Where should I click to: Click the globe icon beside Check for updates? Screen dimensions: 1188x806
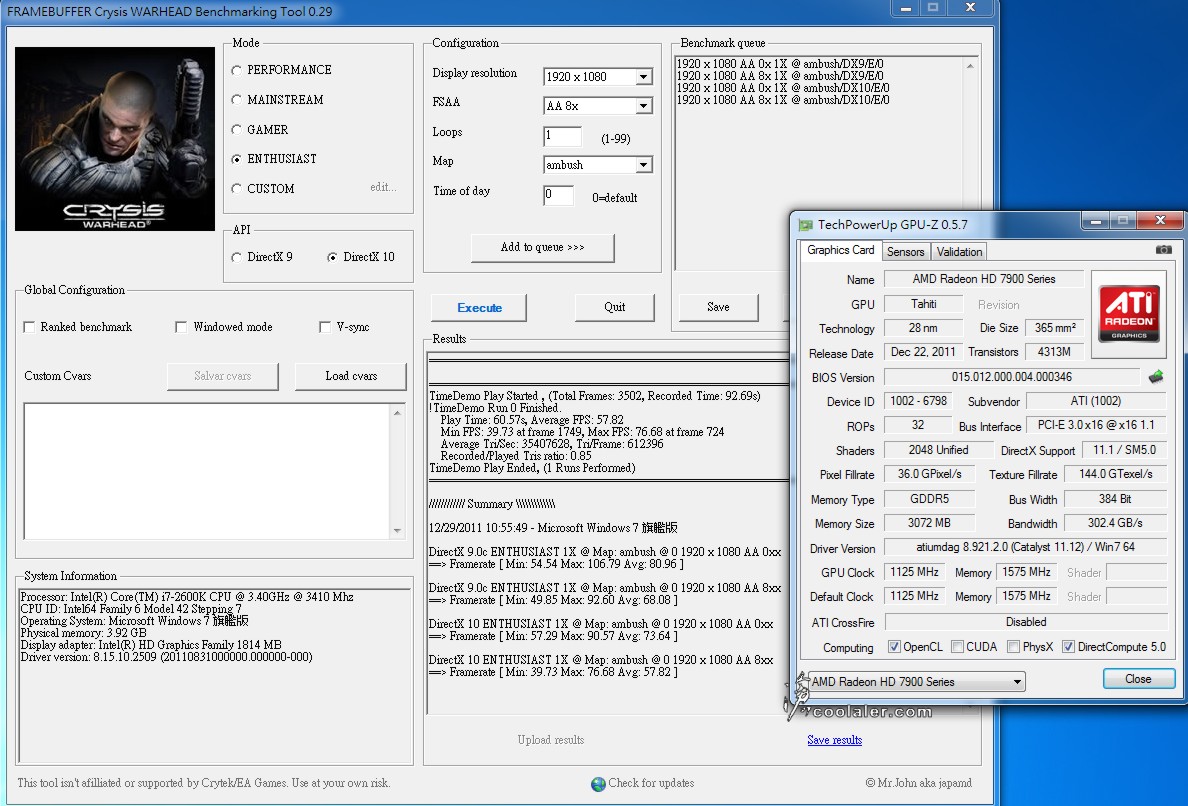coord(598,783)
